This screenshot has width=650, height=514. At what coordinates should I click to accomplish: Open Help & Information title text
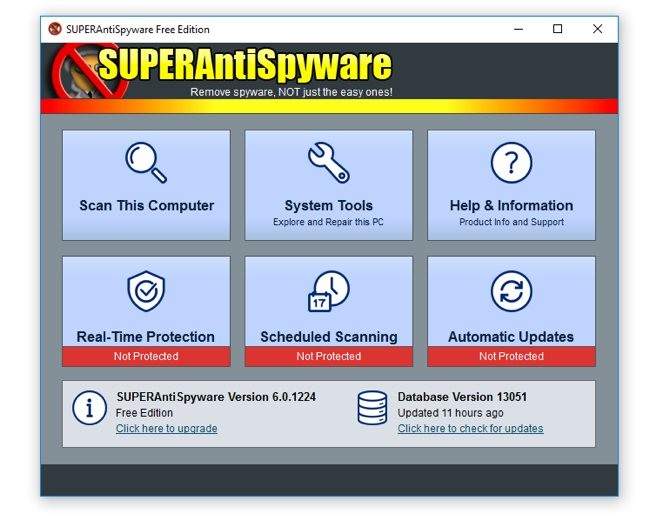[x=511, y=206]
